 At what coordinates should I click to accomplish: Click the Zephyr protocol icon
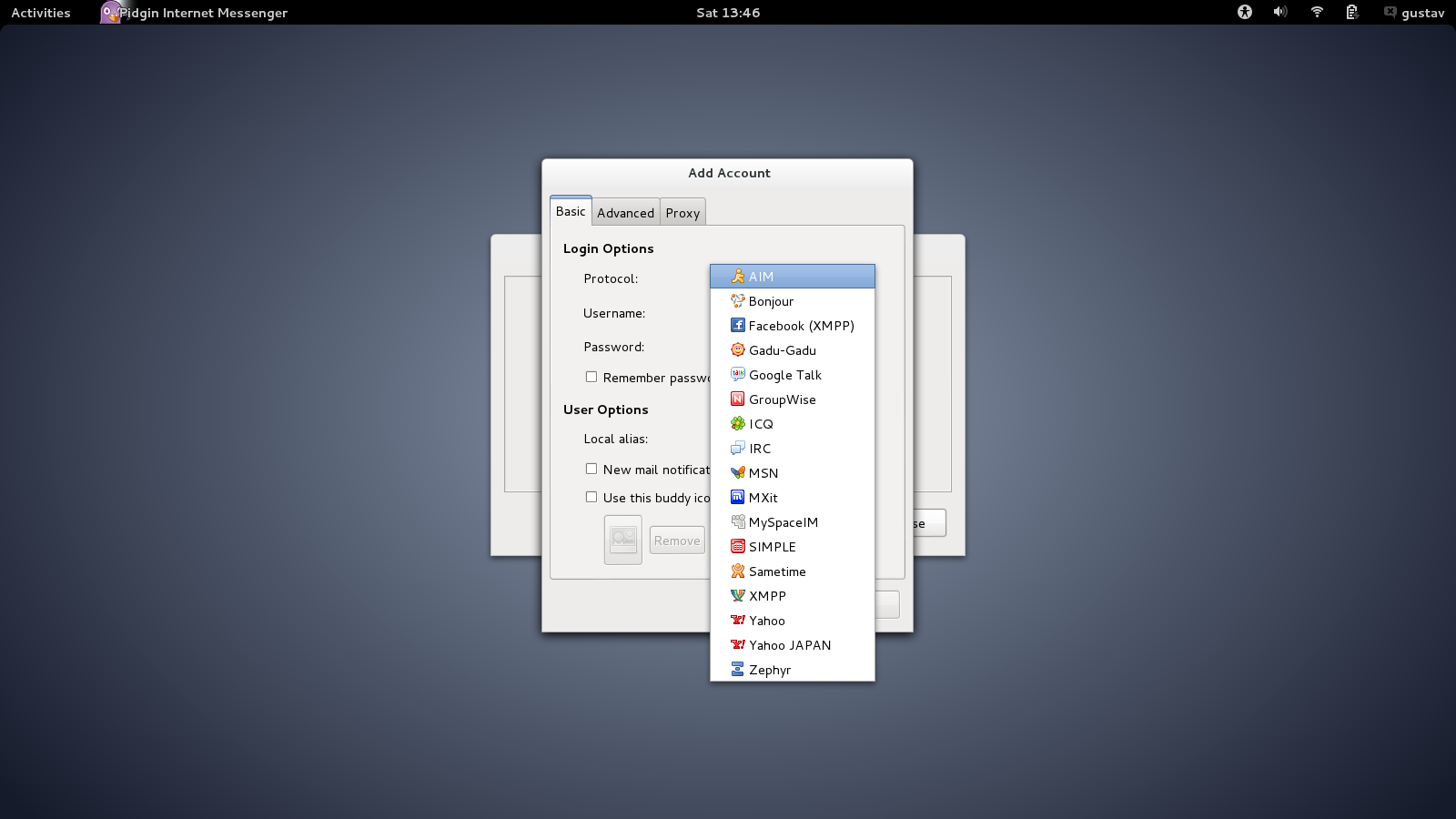click(x=738, y=669)
